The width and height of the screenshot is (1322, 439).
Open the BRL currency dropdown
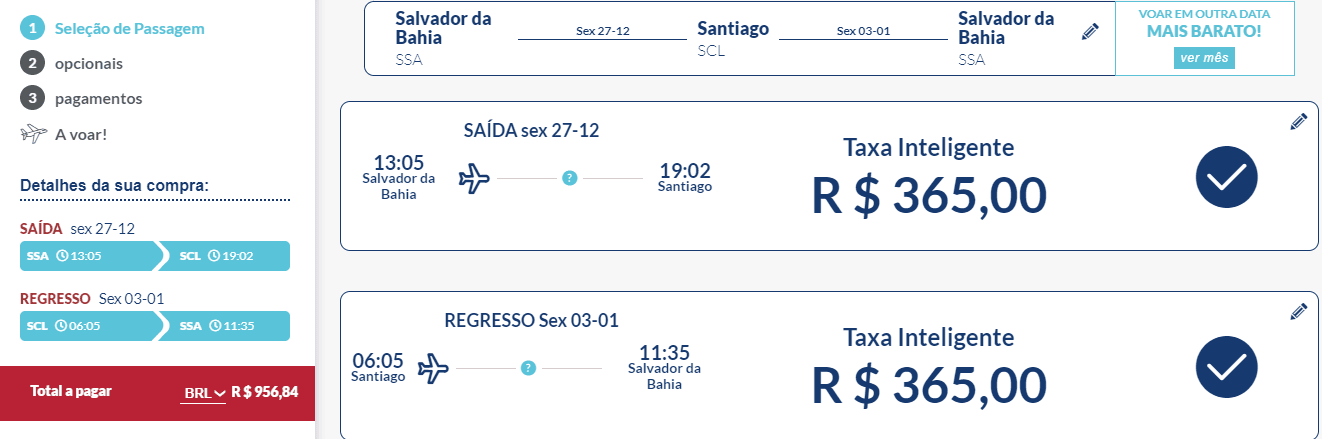pyautogui.click(x=204, y=393)
